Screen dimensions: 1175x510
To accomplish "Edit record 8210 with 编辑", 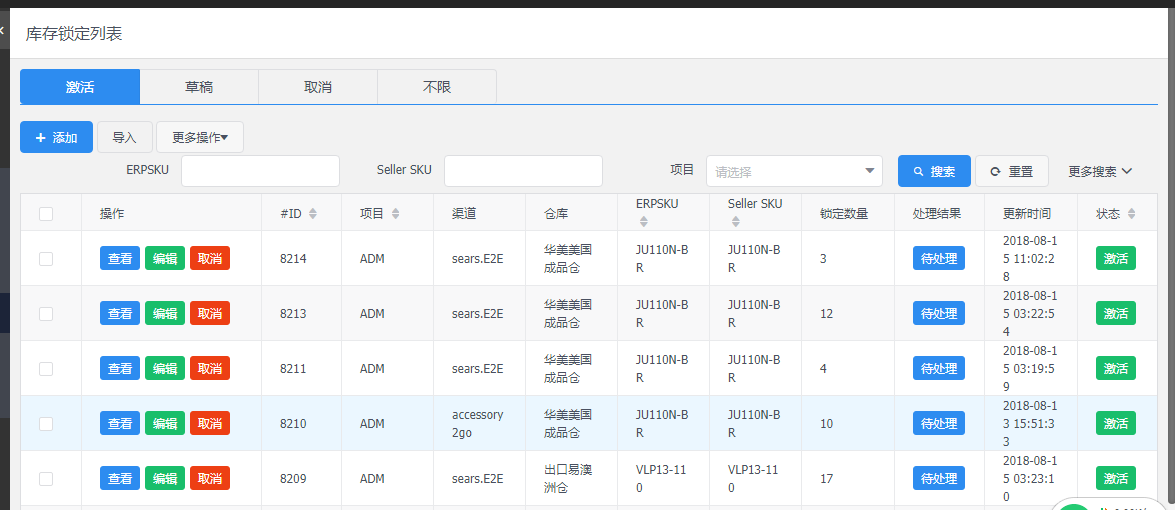I will [x=165, y=423].
